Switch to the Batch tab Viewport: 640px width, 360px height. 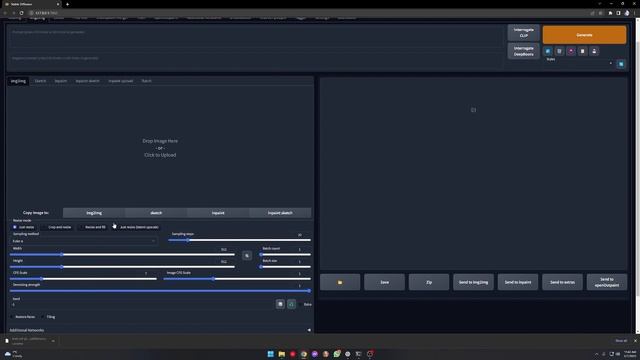146,81
